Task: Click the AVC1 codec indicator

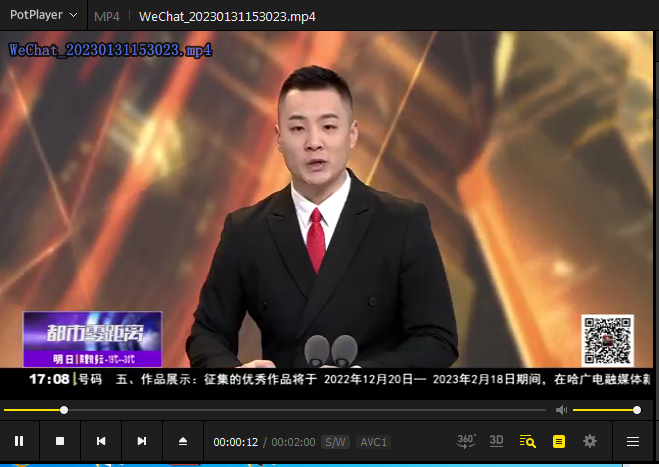Action: (374, 442)
